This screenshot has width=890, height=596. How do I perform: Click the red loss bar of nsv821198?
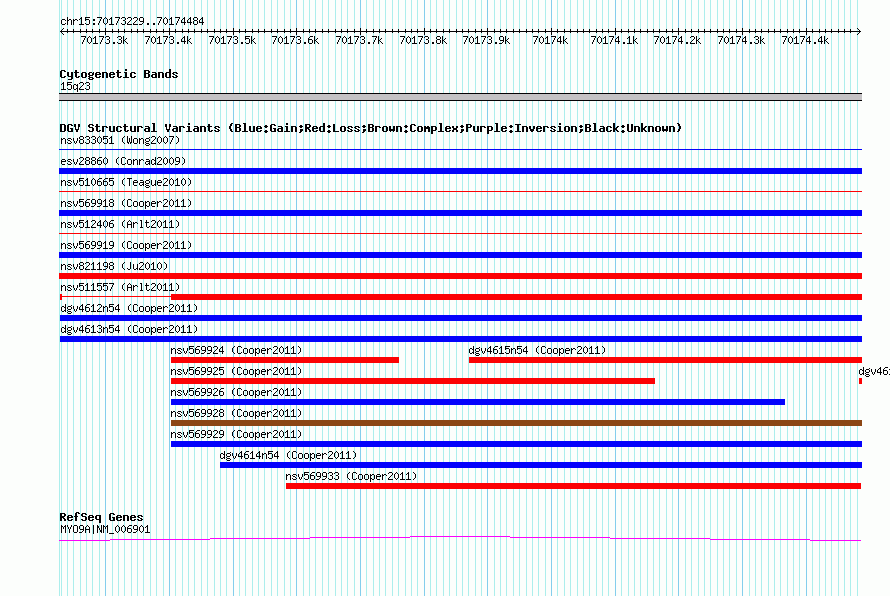click(460, 276)
